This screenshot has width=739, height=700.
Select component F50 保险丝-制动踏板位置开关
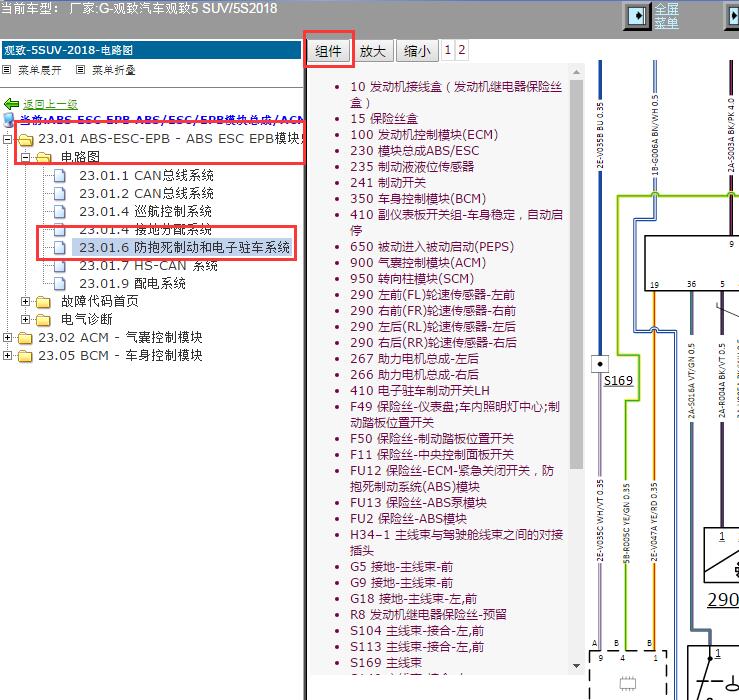coord(432,439)
